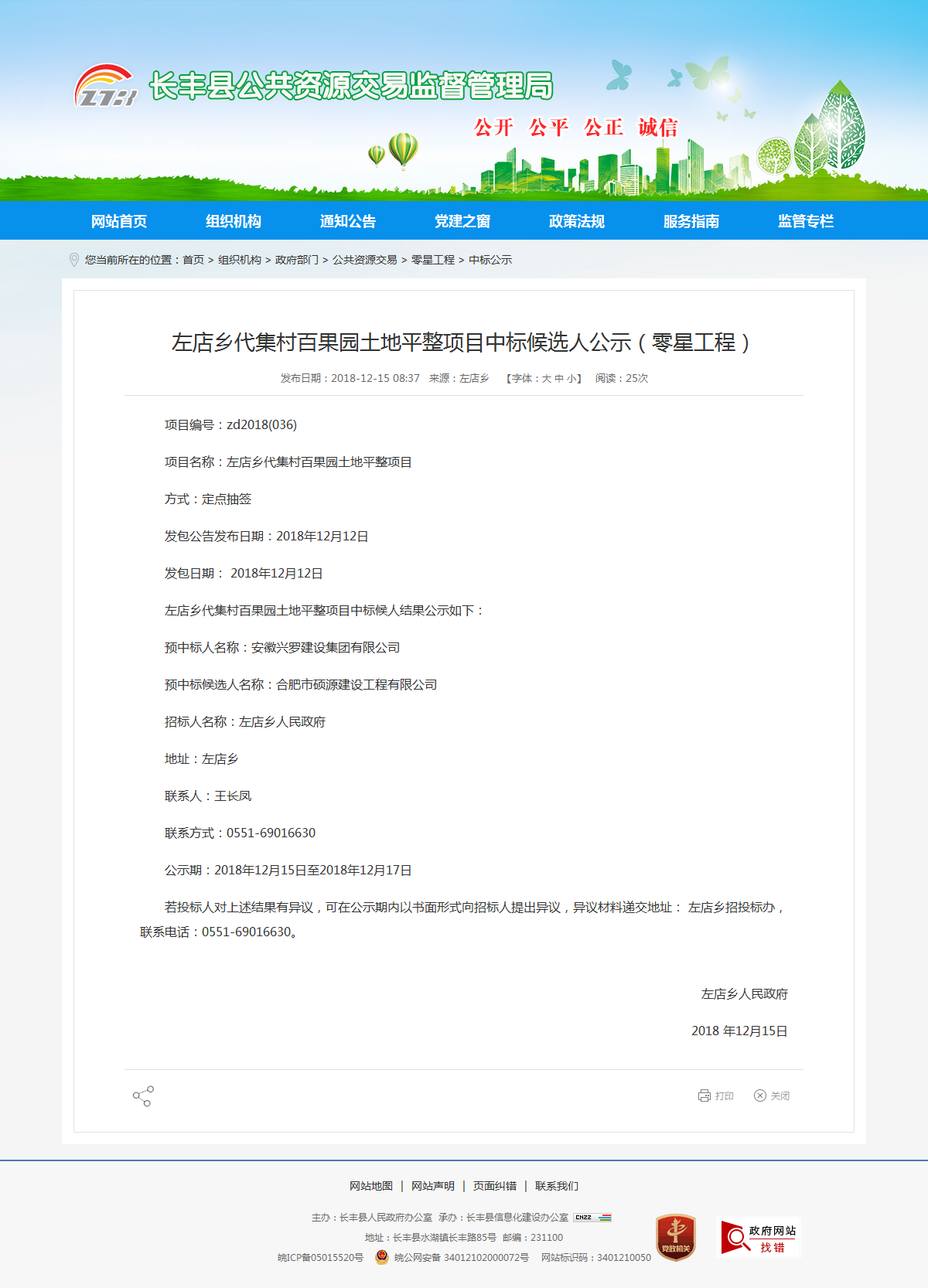Image resolution: width=928 pixels, height=1288 pixels.
Task: Click the slogan 公开 公平 公正 诚信
Action: tap(576, 127)
